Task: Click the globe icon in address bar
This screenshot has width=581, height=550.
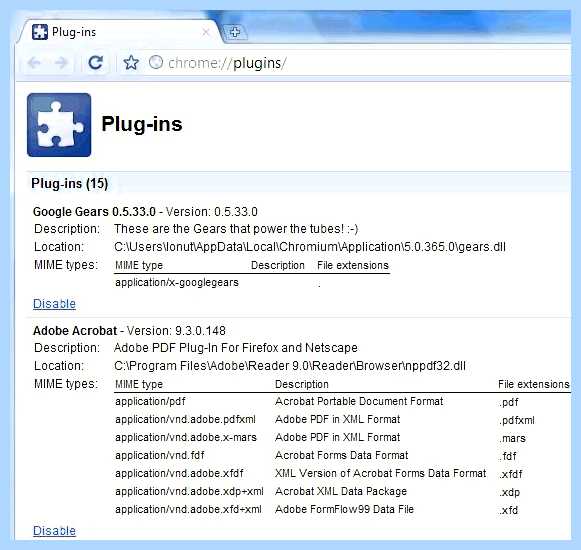Action: [x=156, y=62]
